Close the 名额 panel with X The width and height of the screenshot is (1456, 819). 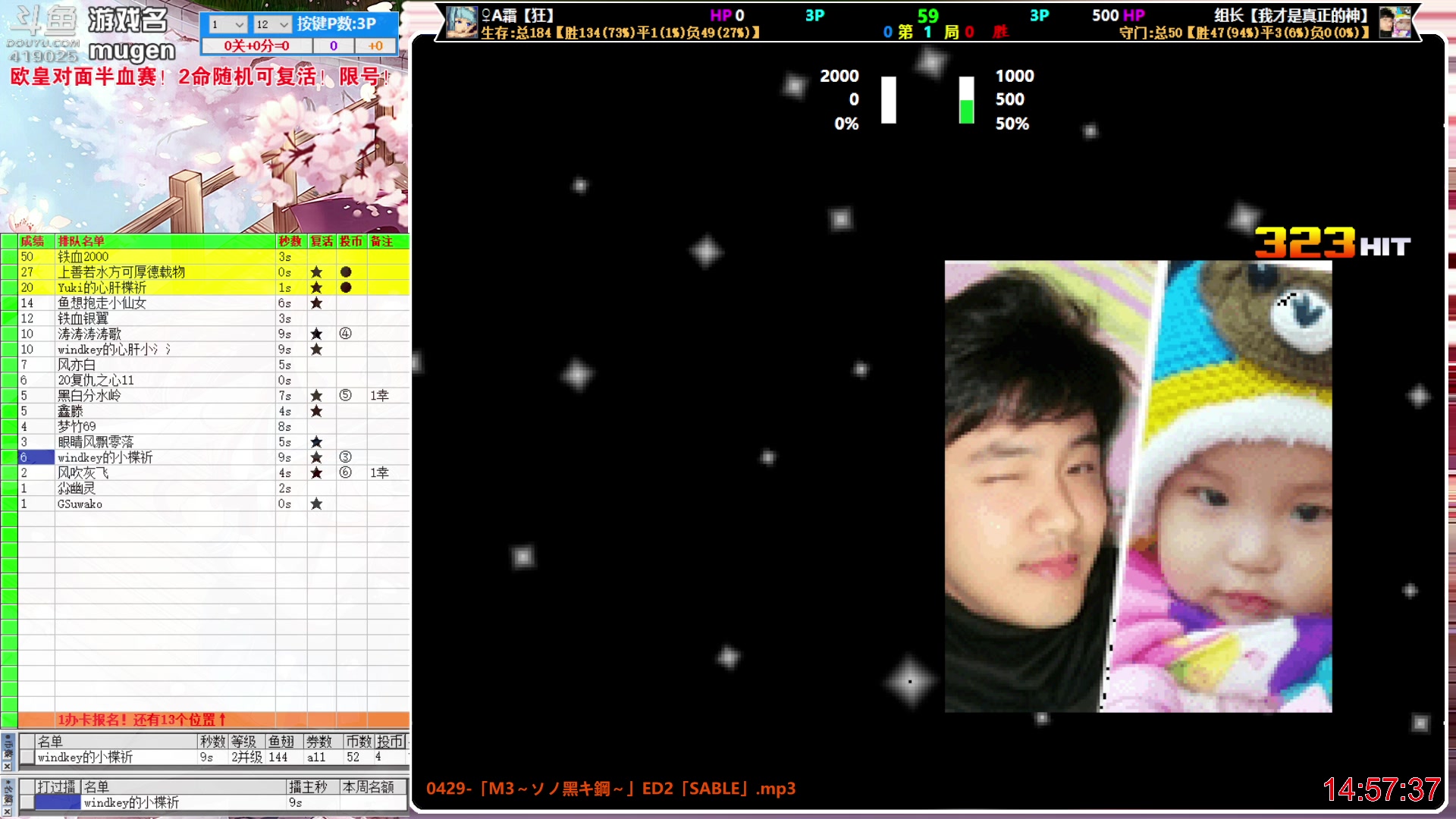pyautogui.click(x=8, y=811)
